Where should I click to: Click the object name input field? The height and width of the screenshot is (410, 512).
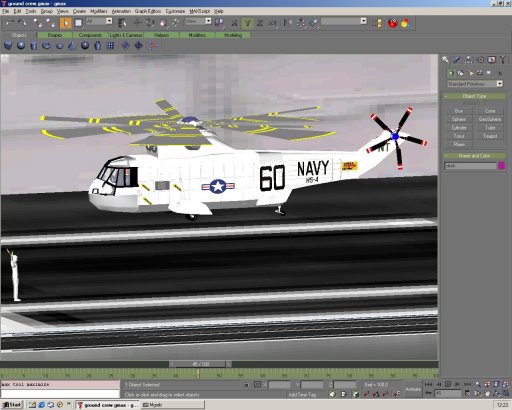click(x=470, y=165)
